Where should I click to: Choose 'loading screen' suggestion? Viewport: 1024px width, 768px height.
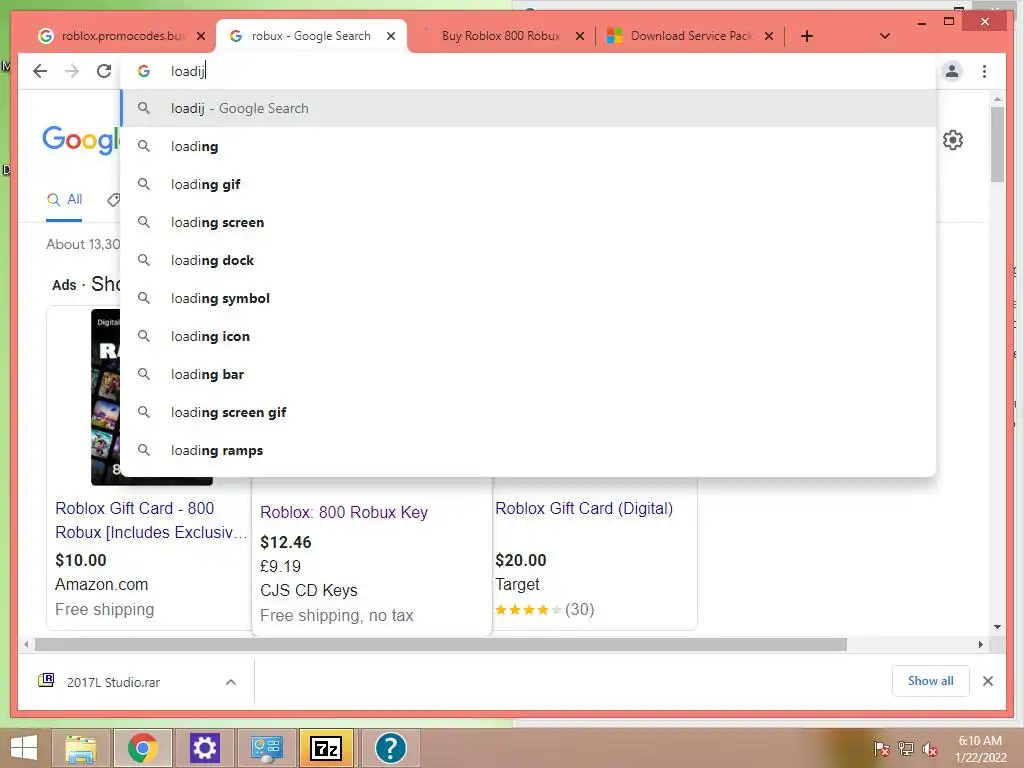coord(528,222)
